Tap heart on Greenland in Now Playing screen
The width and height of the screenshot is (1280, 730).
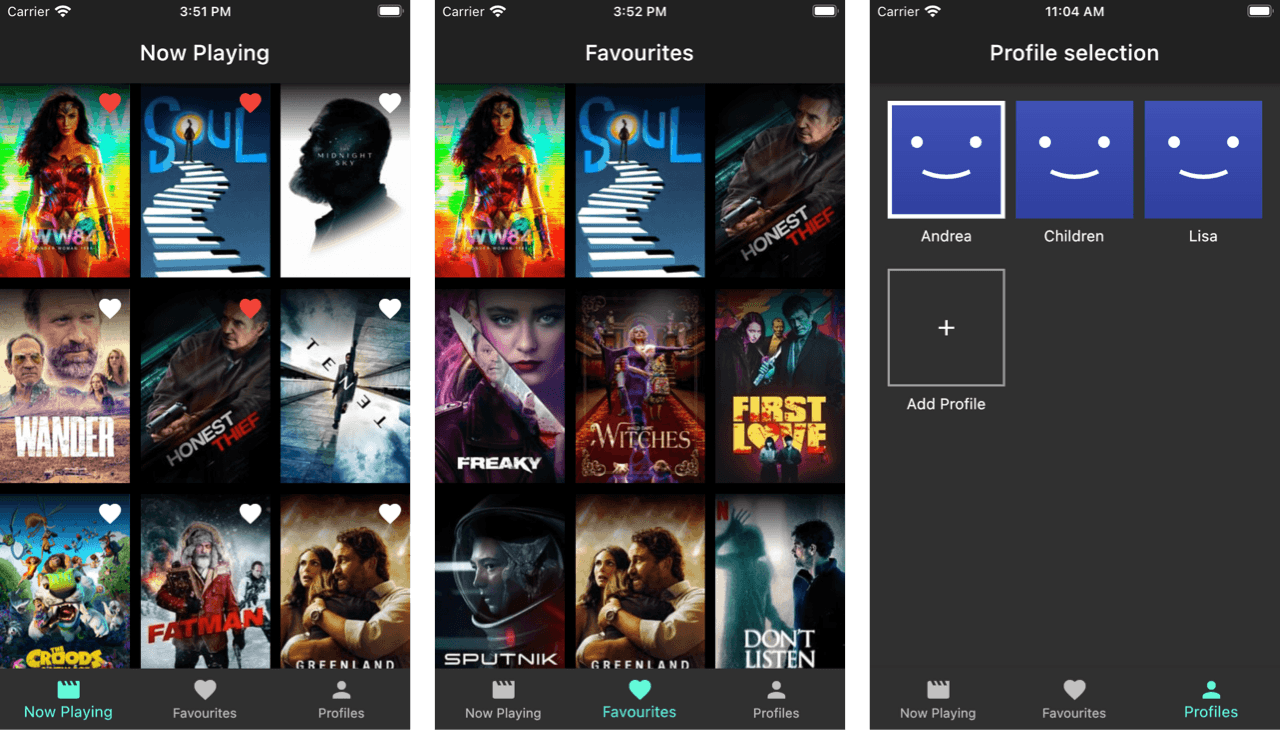click(x=390, y=513)
